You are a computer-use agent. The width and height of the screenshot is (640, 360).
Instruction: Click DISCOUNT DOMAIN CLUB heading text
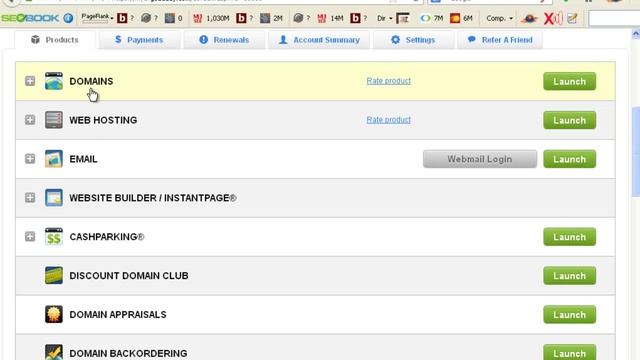pyautogui.click(x=129, y=276)
